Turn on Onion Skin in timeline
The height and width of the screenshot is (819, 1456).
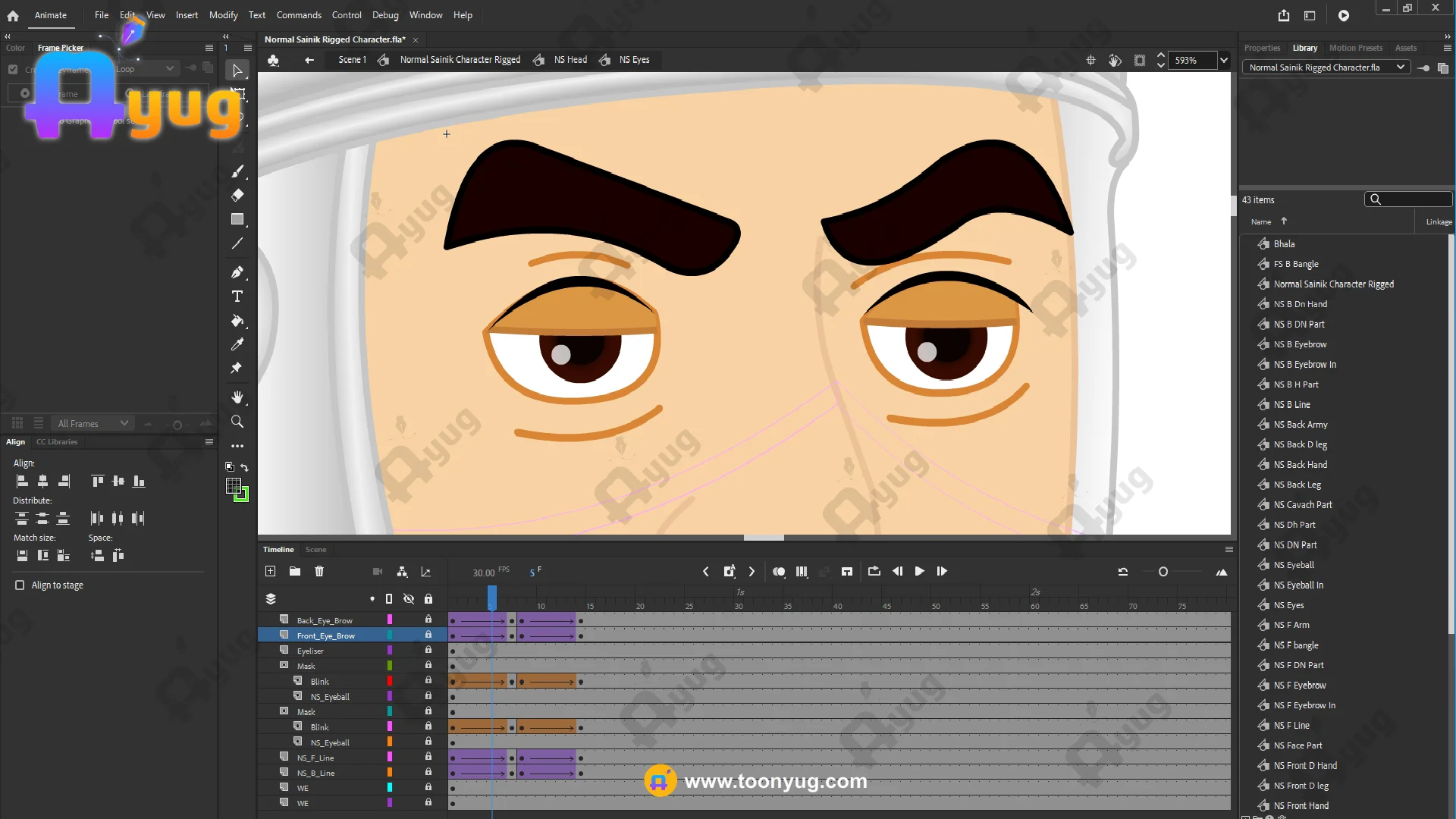point(779,572)
